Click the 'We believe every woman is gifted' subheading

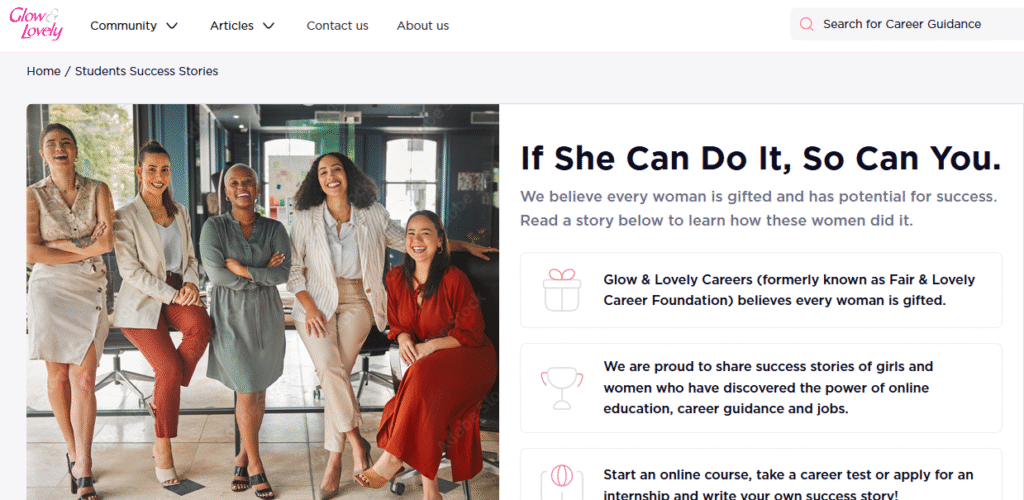tap(758, 208)
